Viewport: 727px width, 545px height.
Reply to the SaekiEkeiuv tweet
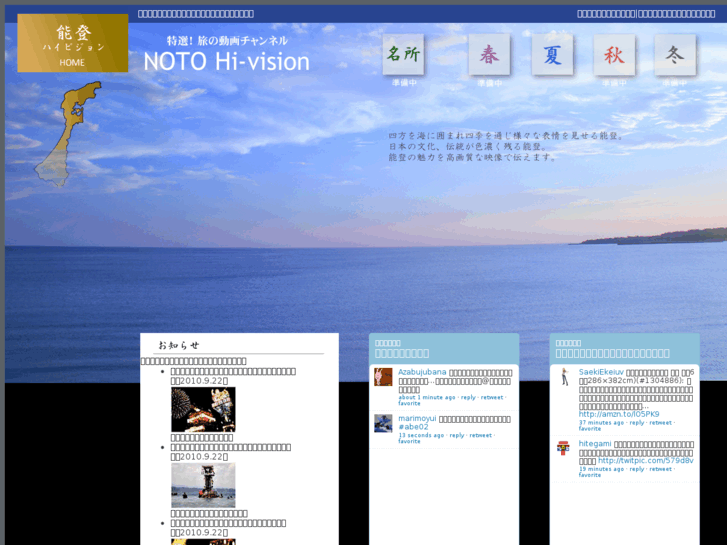[x=637, y=423]
